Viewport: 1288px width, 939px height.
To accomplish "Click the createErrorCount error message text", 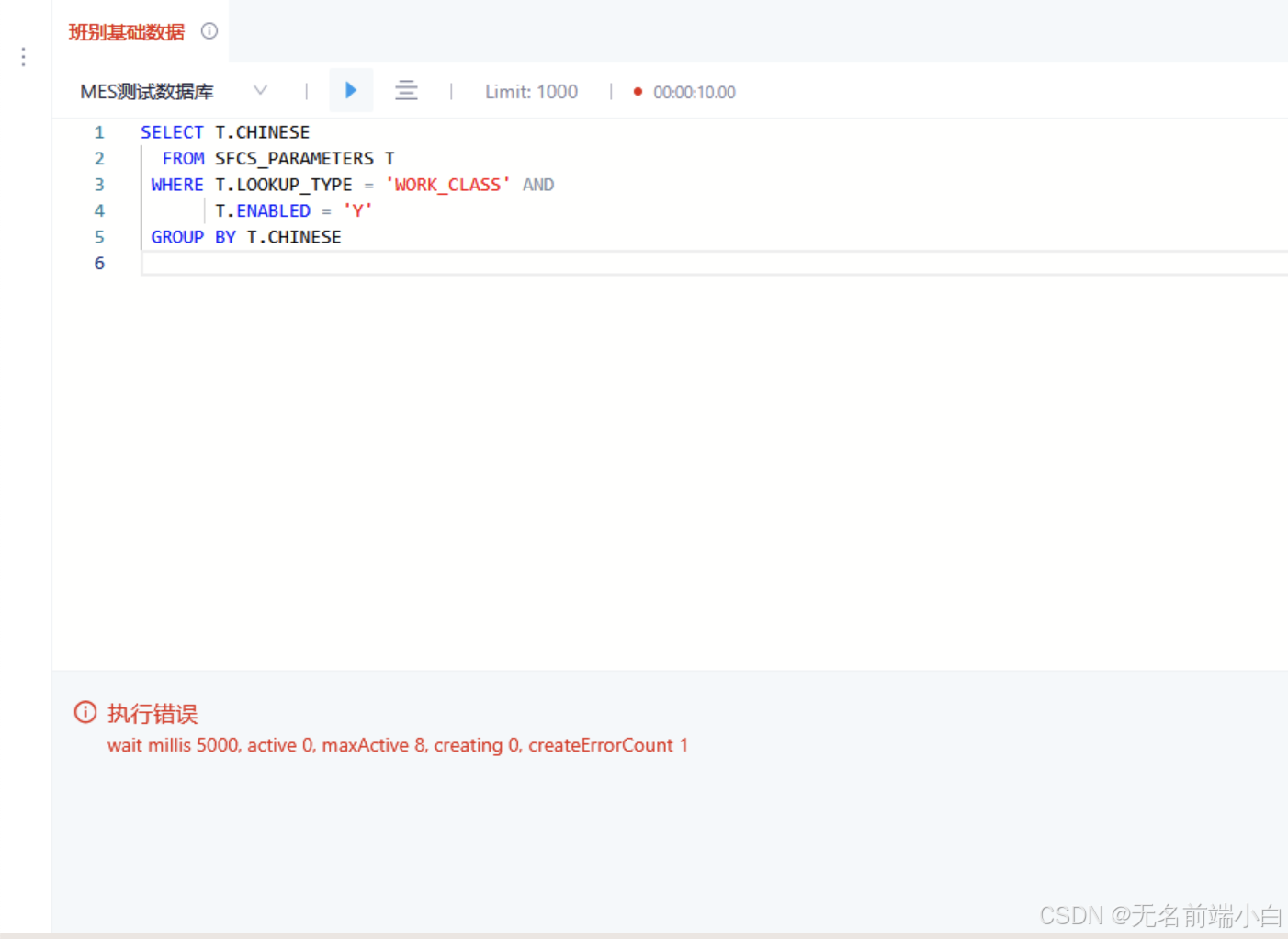I will point(608,745).
